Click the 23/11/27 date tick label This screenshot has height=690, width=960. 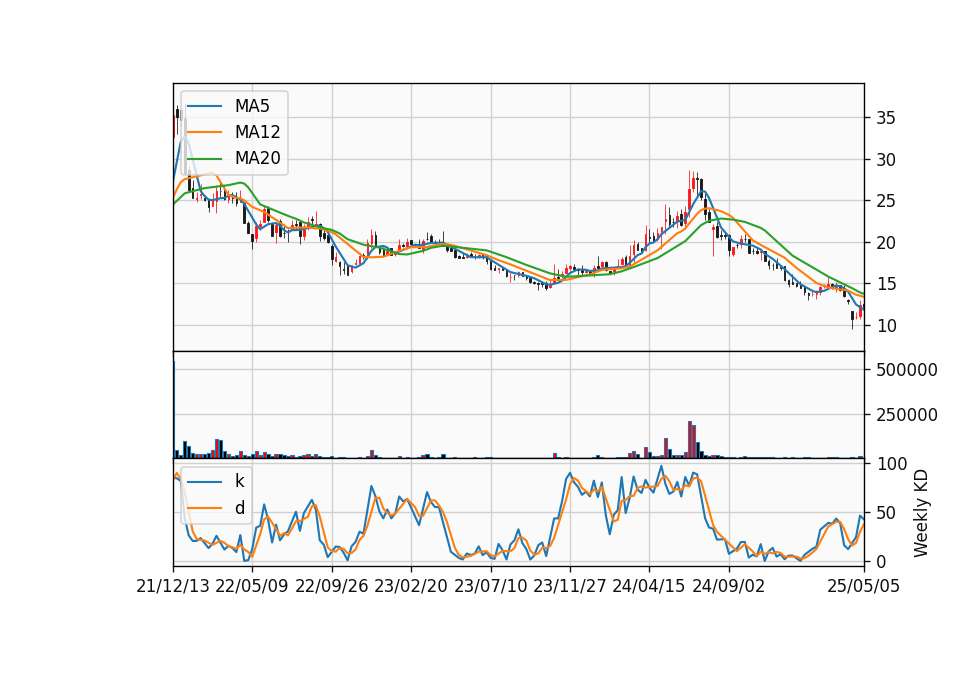click(x=570, y=586)
